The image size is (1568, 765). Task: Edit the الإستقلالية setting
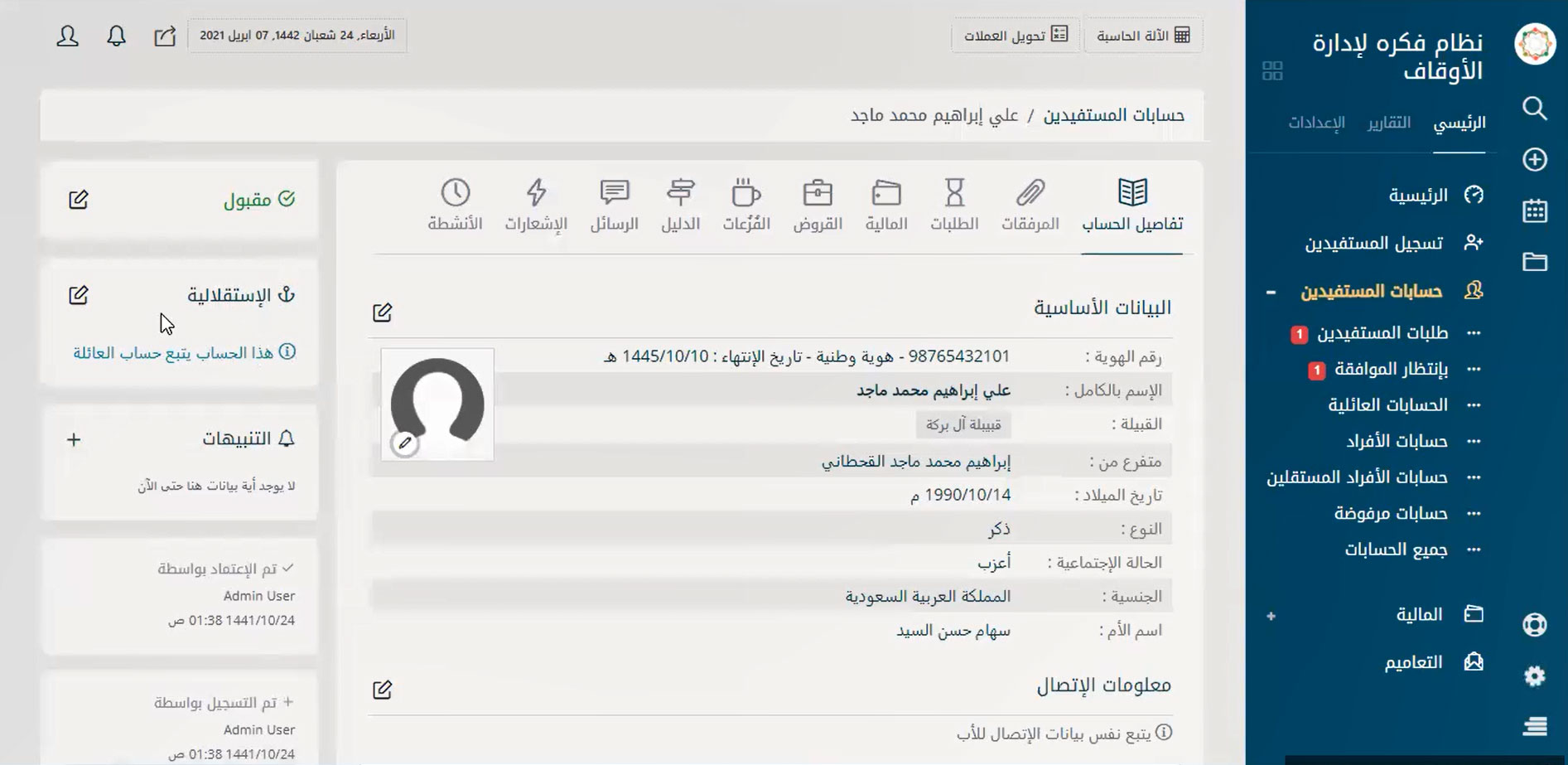pos(79,295)
